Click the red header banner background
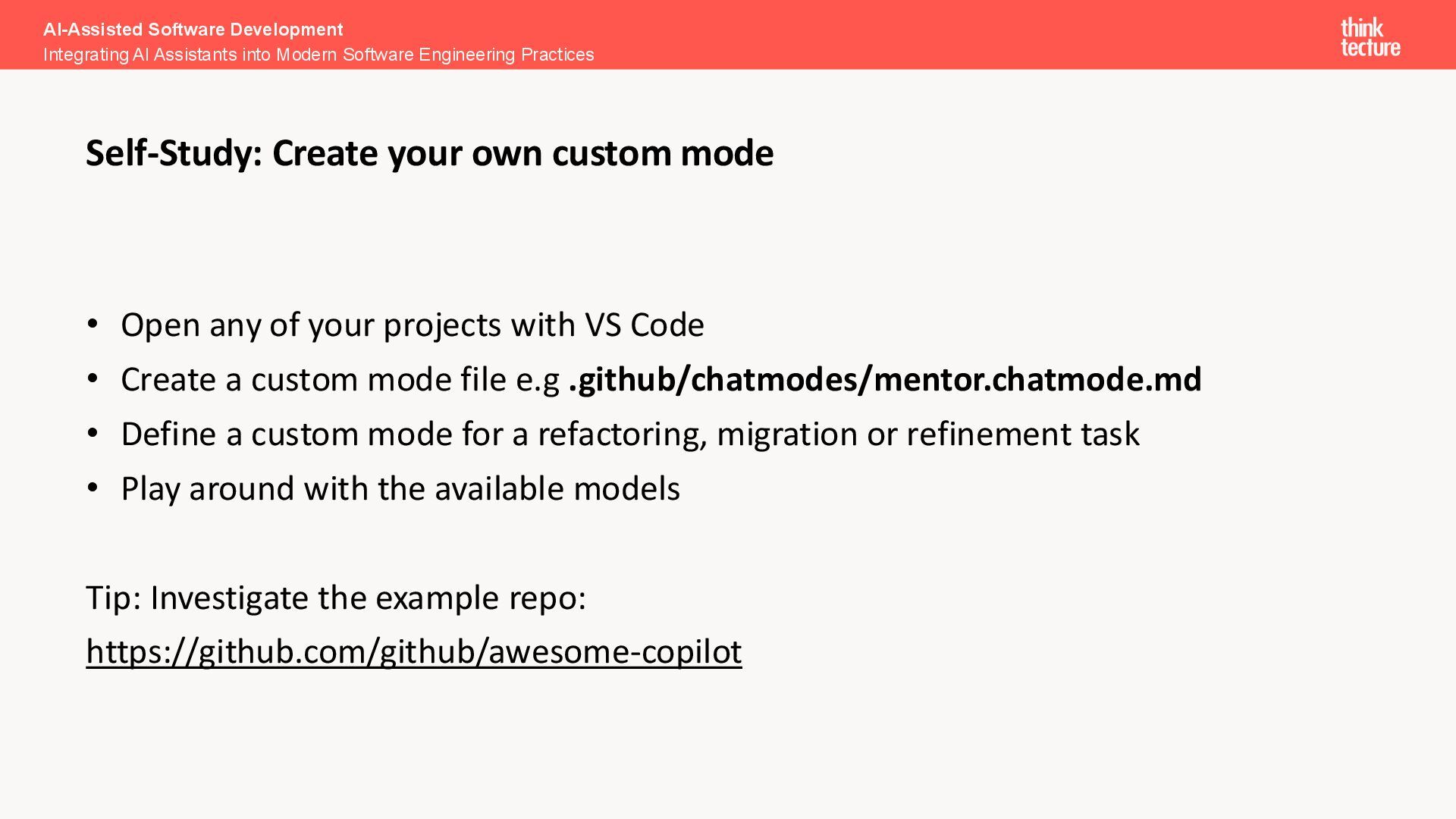This screenshot has height=819, width=1456. 910,34
